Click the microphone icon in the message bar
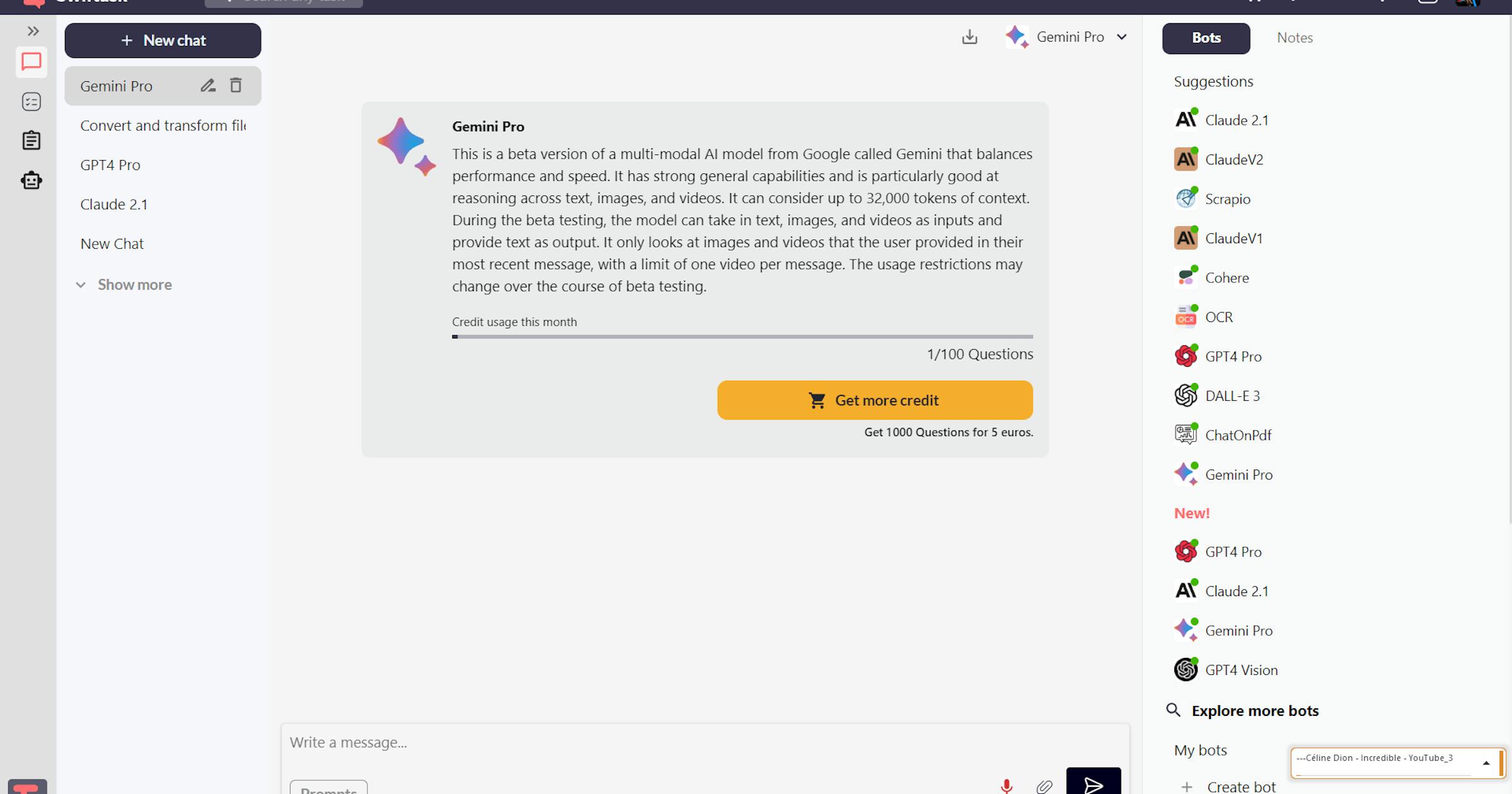 point(1007,785)
